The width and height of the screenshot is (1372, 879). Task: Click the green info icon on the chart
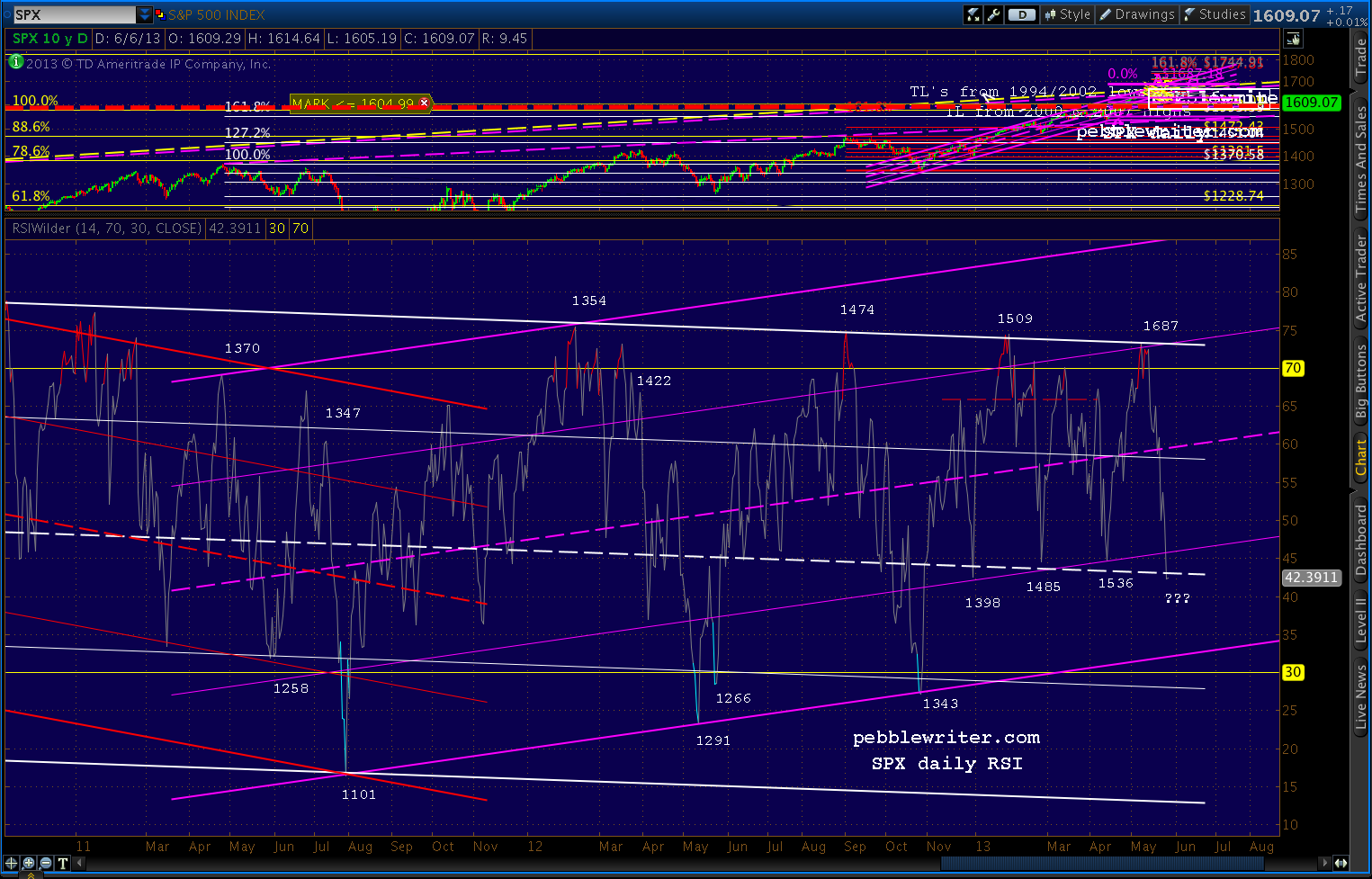pyautogui.click(x=15, y=62)
